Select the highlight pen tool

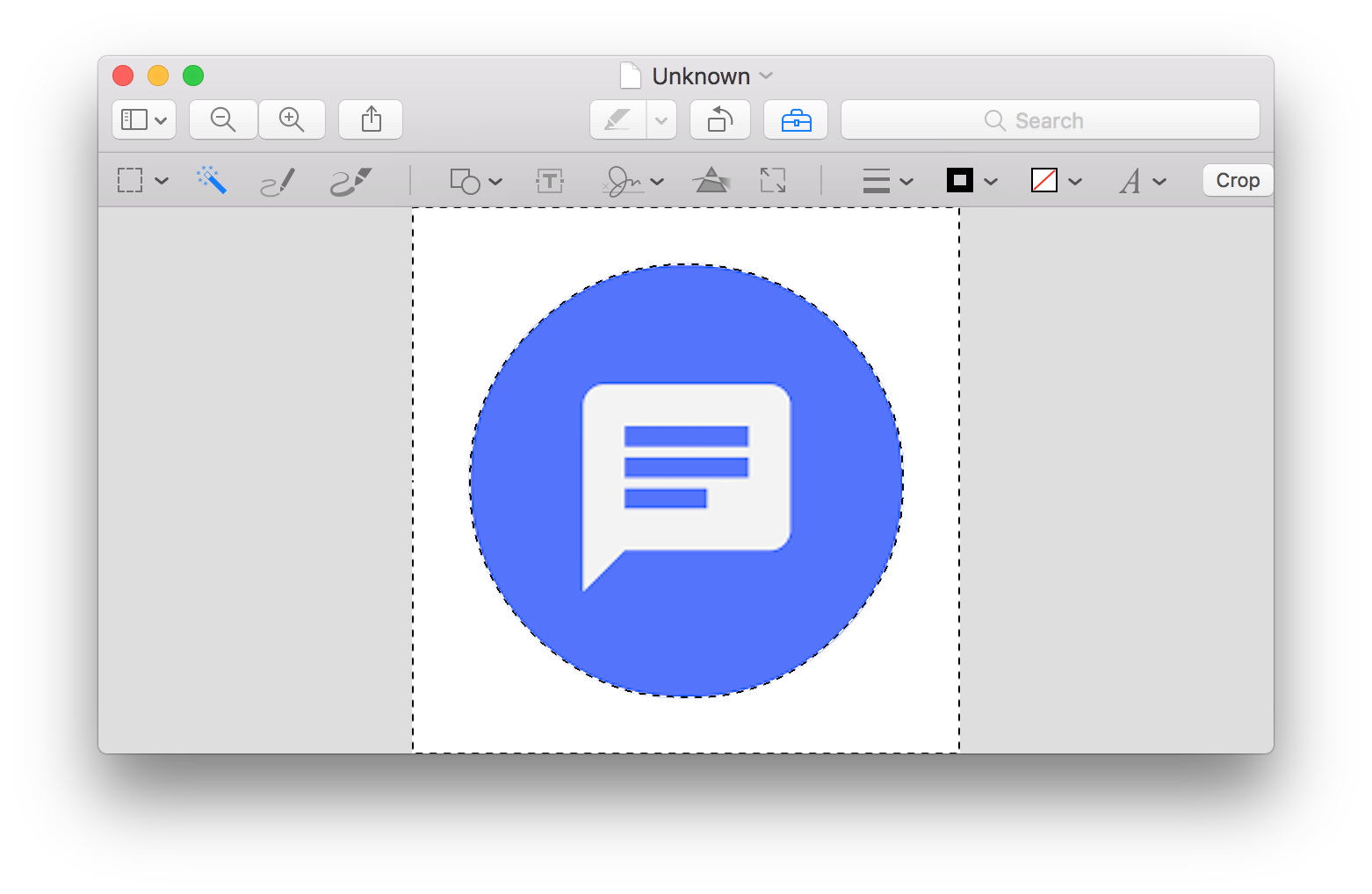click(x=618, y=119)
